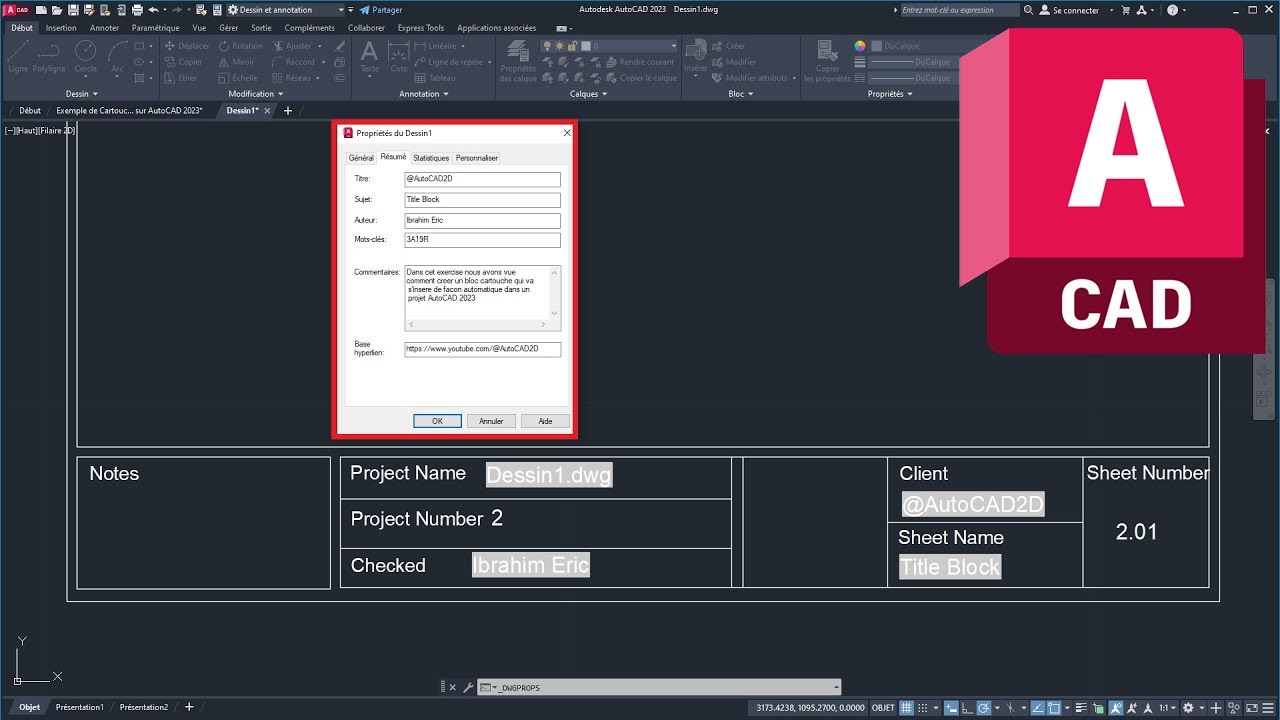Toggle lineweight display

click(1081, 708)
